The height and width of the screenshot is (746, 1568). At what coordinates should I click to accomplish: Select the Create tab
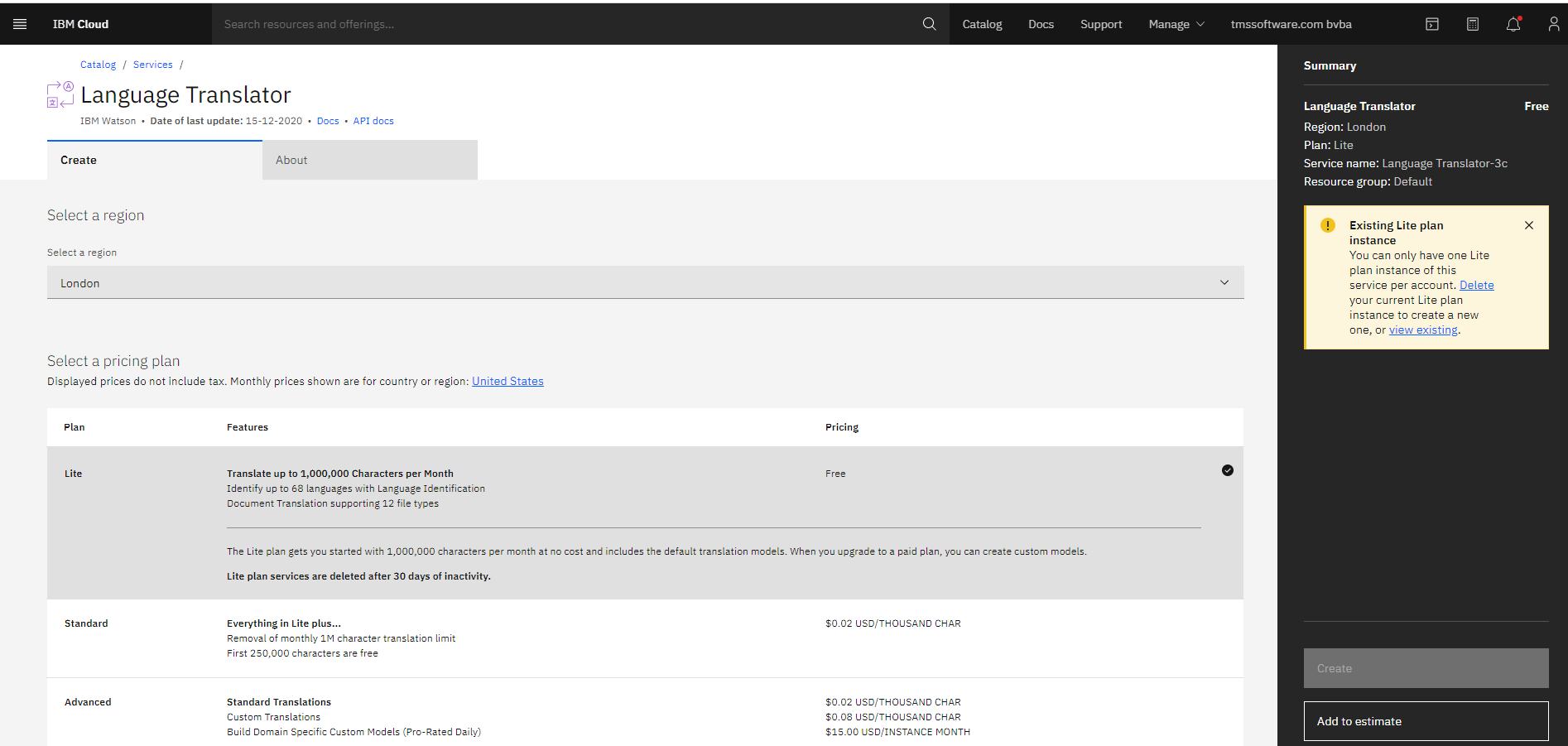(x=155, y=160)
